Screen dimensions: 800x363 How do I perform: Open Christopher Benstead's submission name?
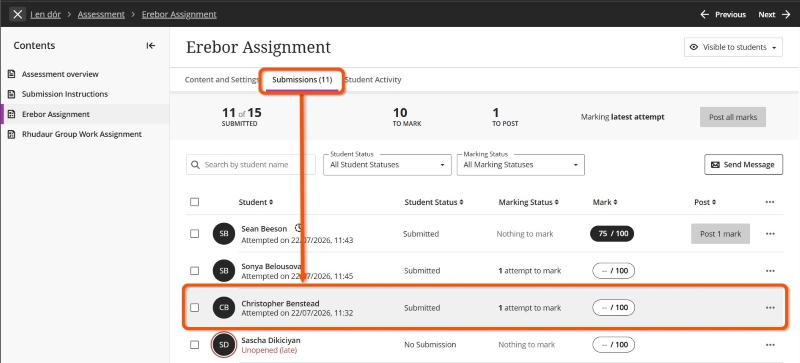tap(280, 303)
